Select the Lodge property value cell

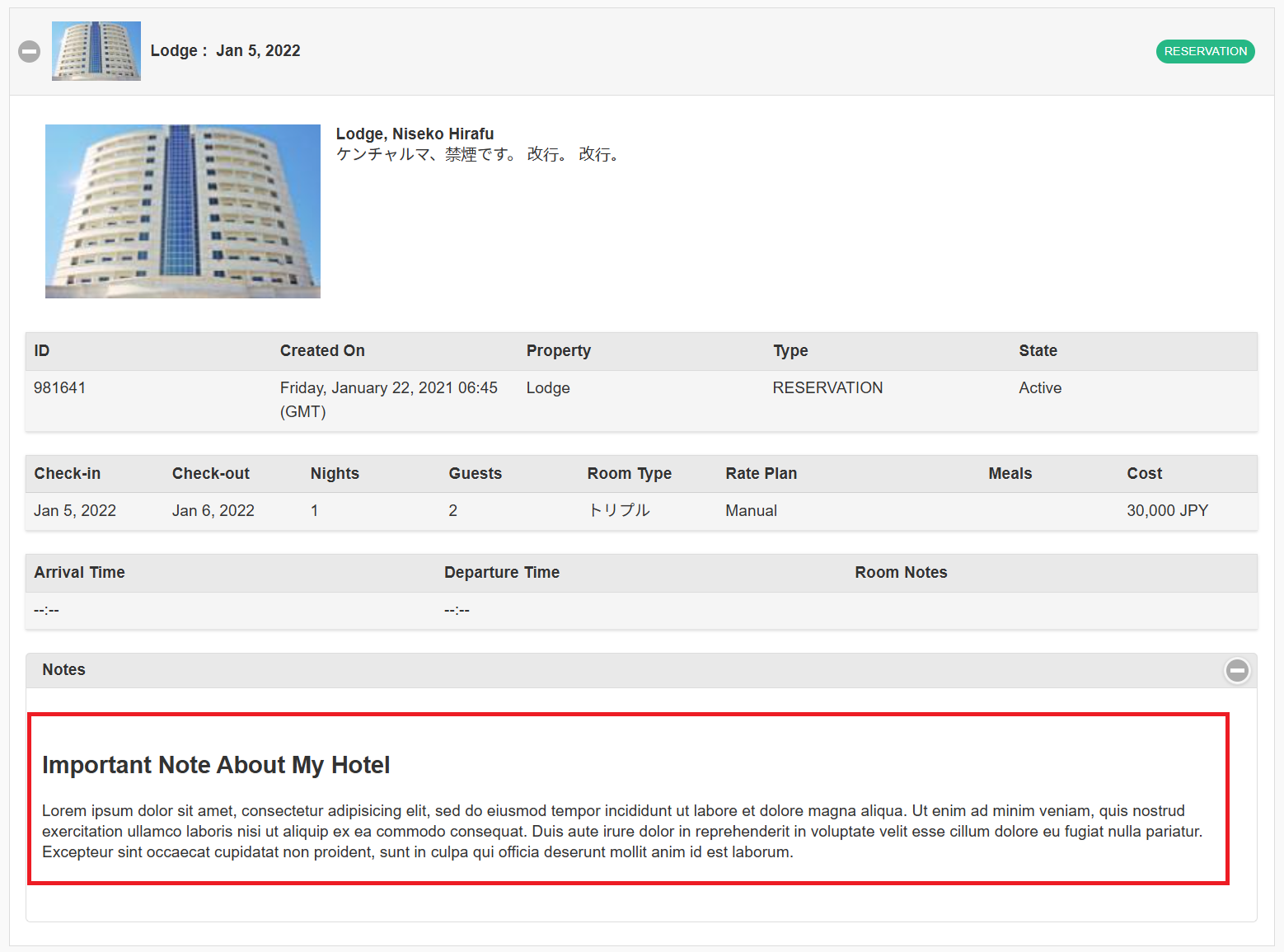[548, 388]
